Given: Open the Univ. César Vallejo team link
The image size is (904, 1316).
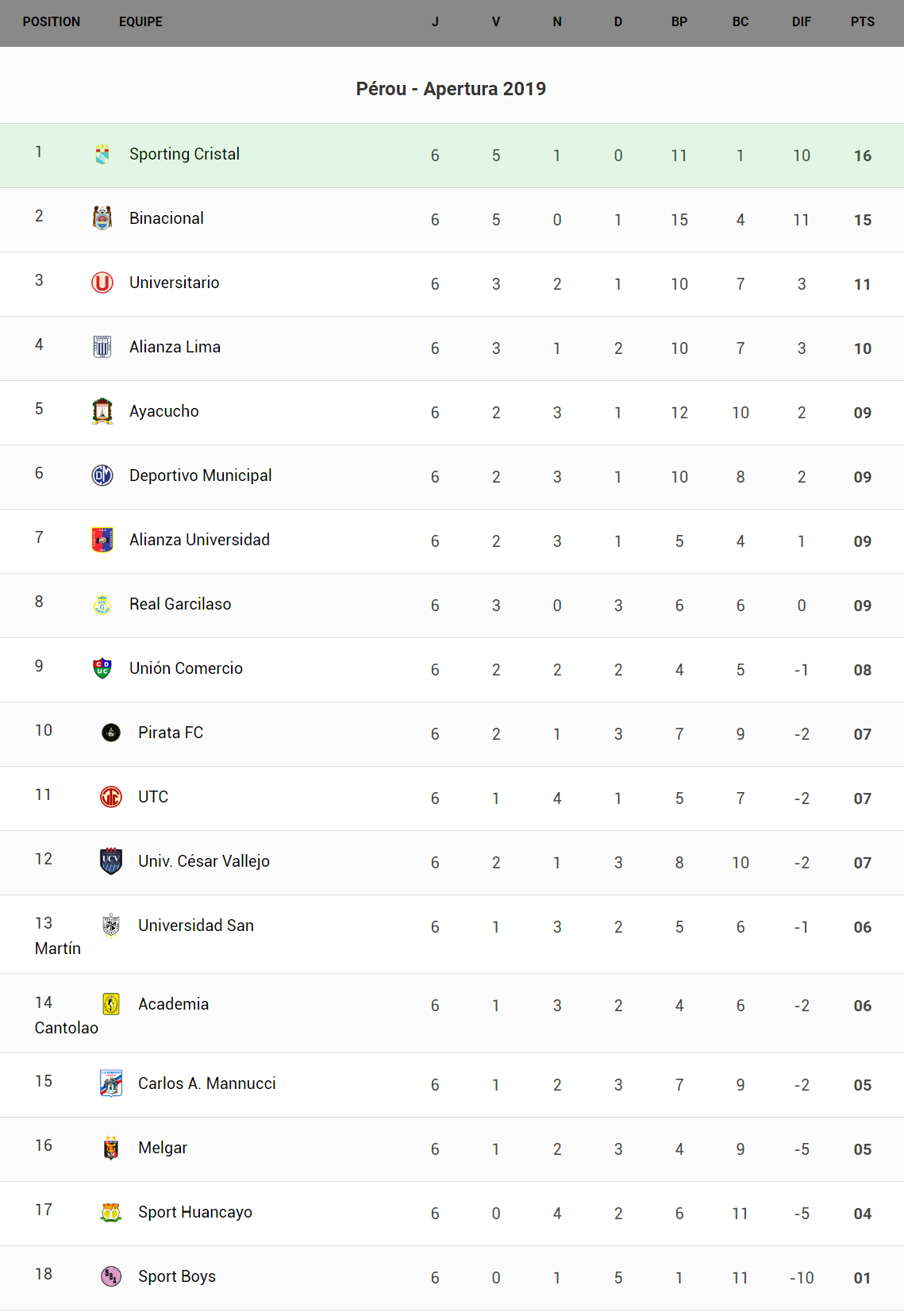Looking at the screenshot, I should click(x=204, y=861).
